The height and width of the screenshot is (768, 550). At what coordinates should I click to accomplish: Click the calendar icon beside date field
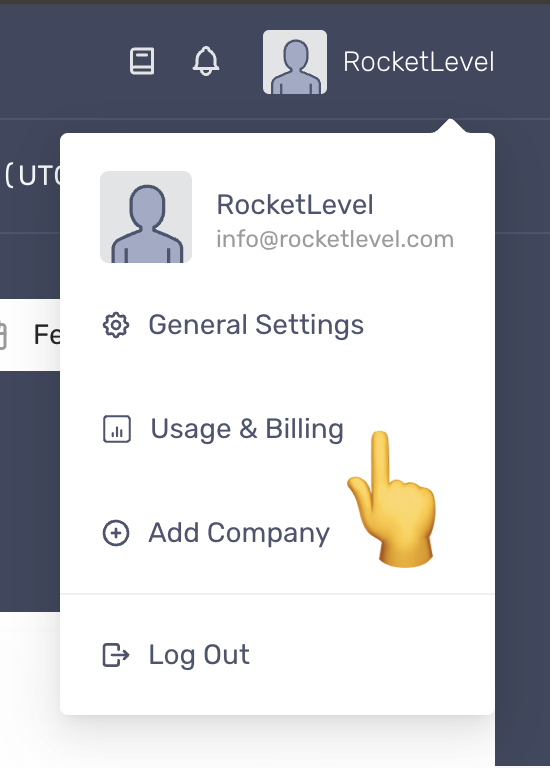coord(3,336)
